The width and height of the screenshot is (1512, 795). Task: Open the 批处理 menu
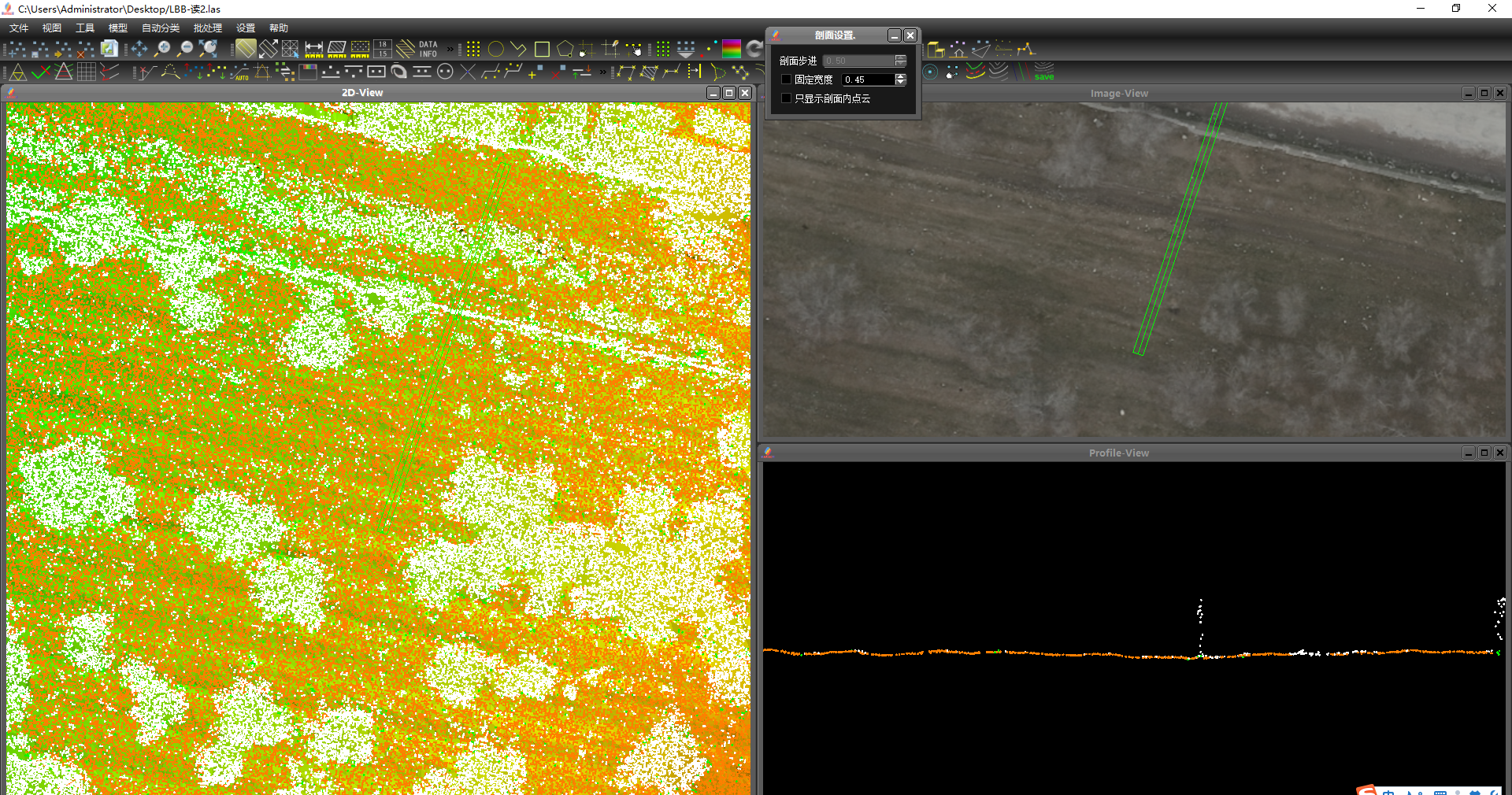[208, 28]
